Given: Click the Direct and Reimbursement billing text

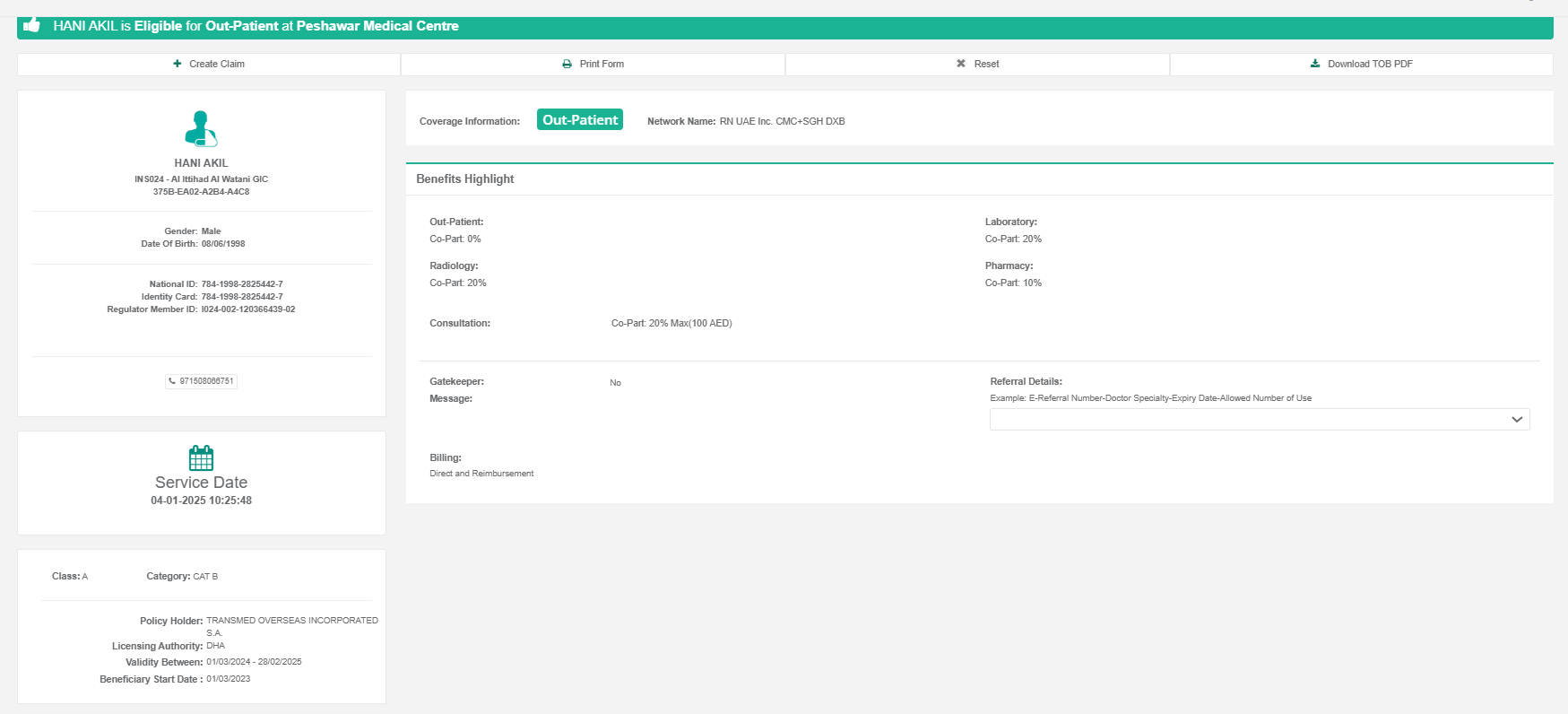Looking at the screenshot, I should click(481, 474).
